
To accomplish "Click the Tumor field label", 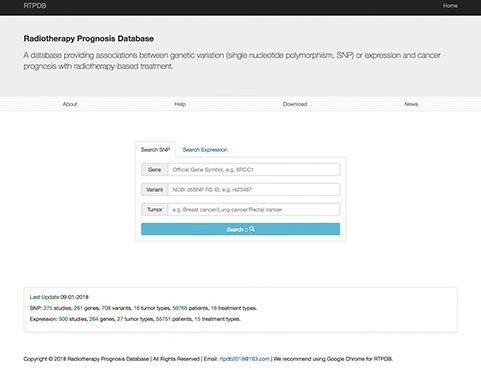I will point(155,210).
